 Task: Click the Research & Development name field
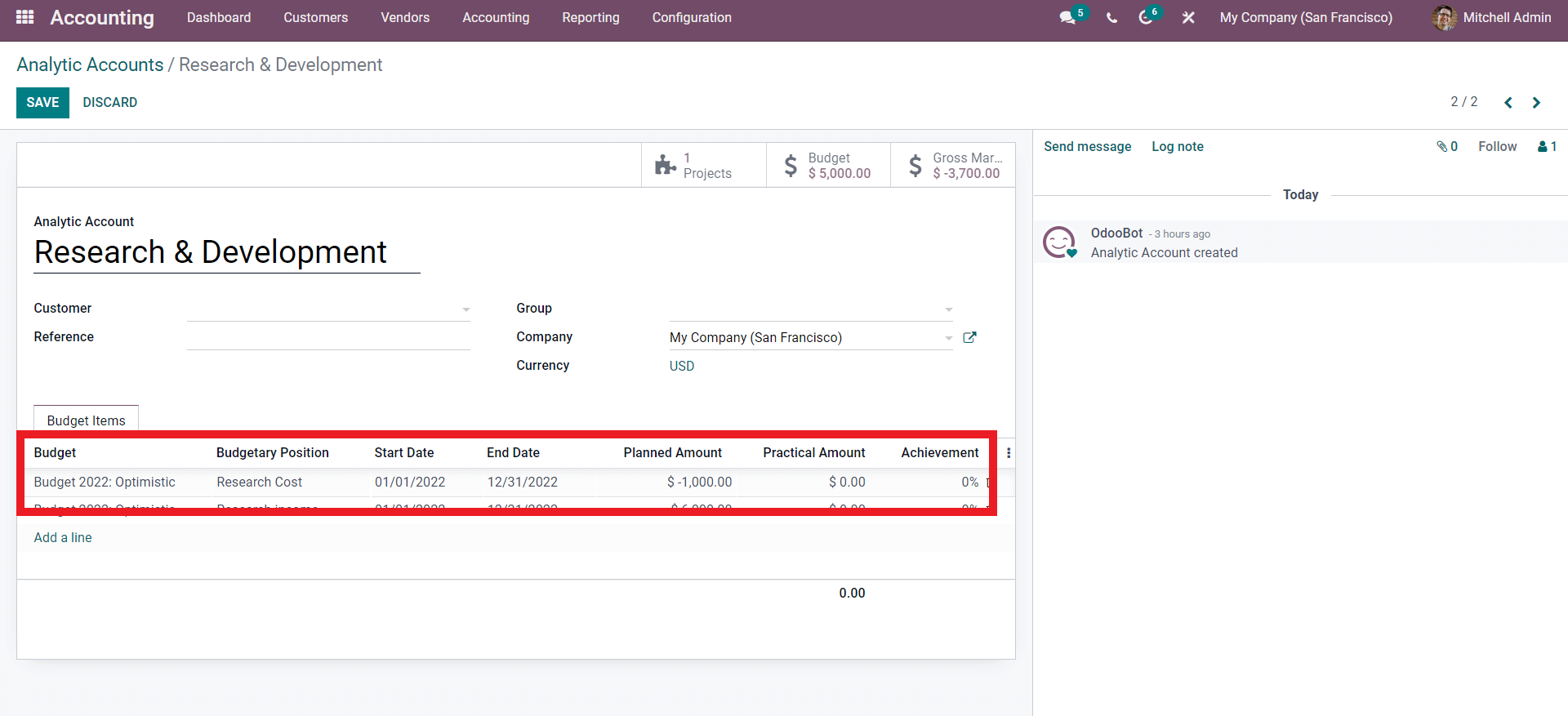227,253
